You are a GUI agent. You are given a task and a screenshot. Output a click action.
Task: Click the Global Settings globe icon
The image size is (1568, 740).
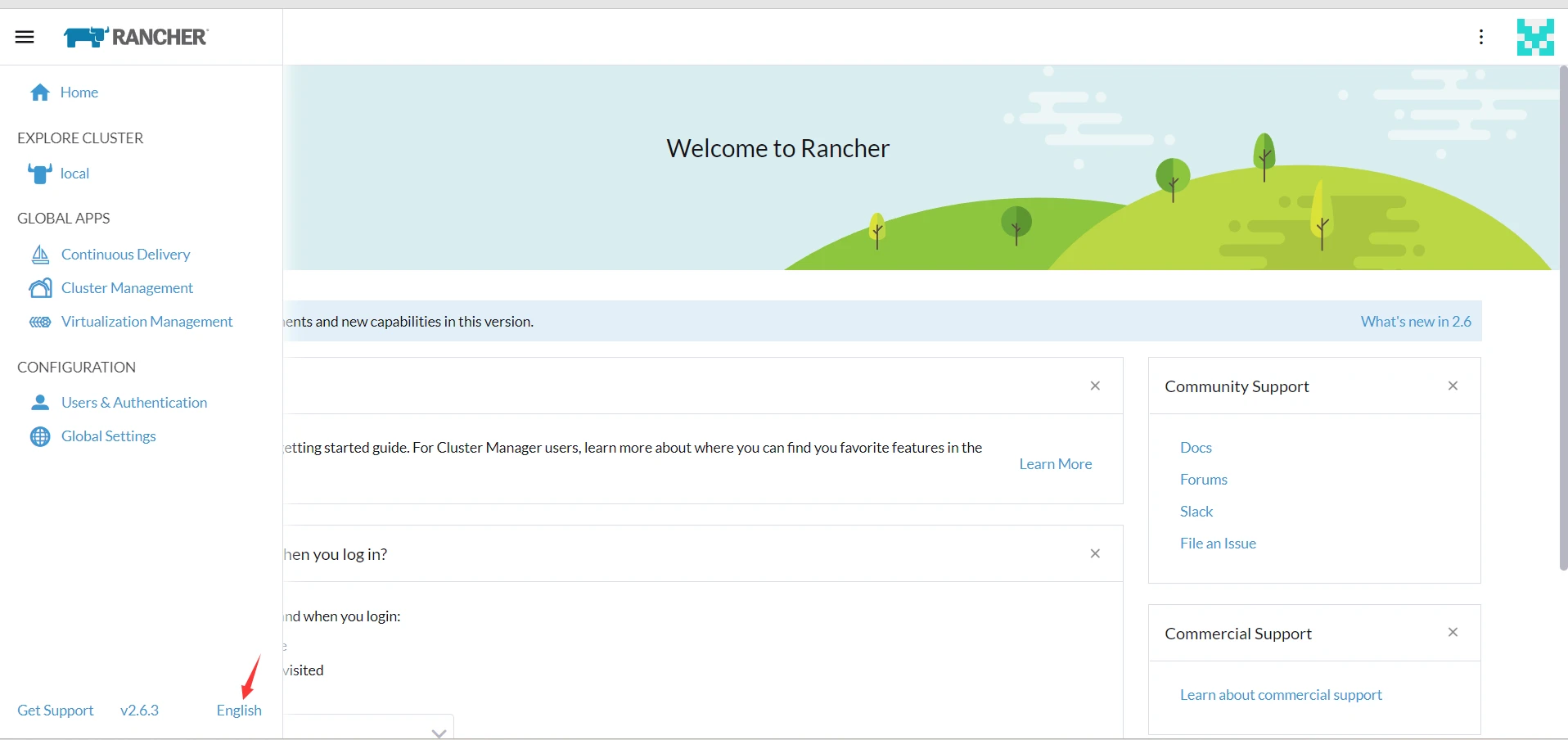40,436
